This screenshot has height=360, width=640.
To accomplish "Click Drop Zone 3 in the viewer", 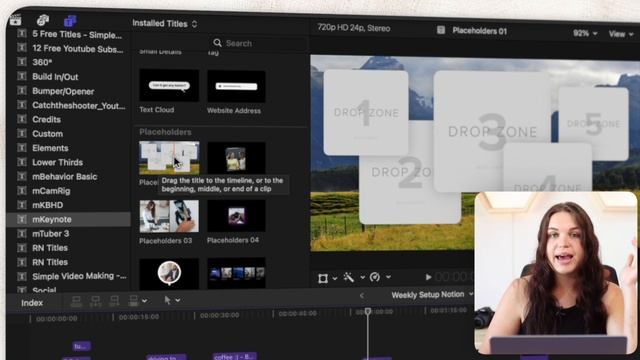I will pyautogui.click(x=492, y=131).
